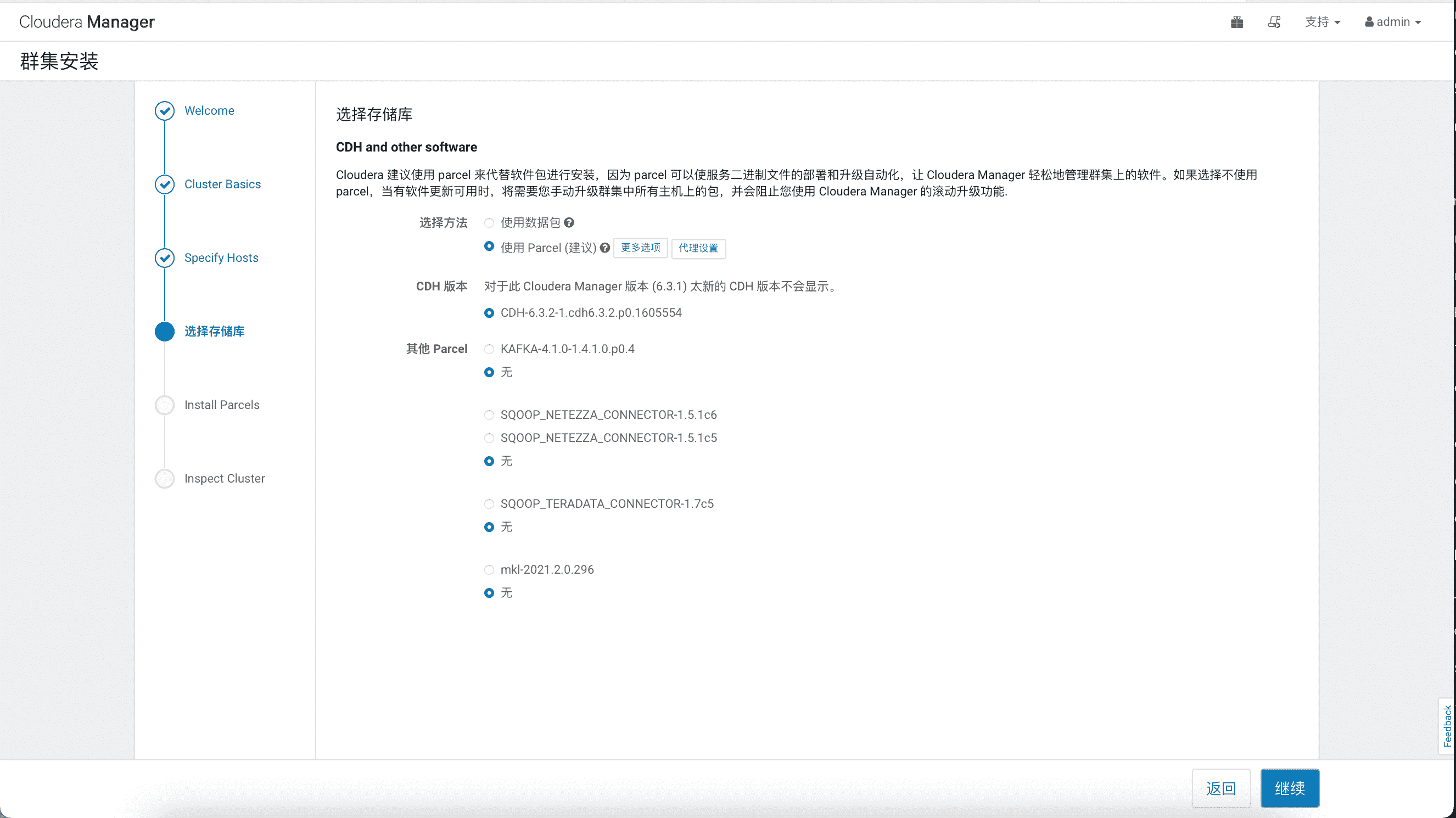The width and height of the screenshot is (1456, 818).
Task: Click the 其他 Parcel field label
Action: point(436,349)
